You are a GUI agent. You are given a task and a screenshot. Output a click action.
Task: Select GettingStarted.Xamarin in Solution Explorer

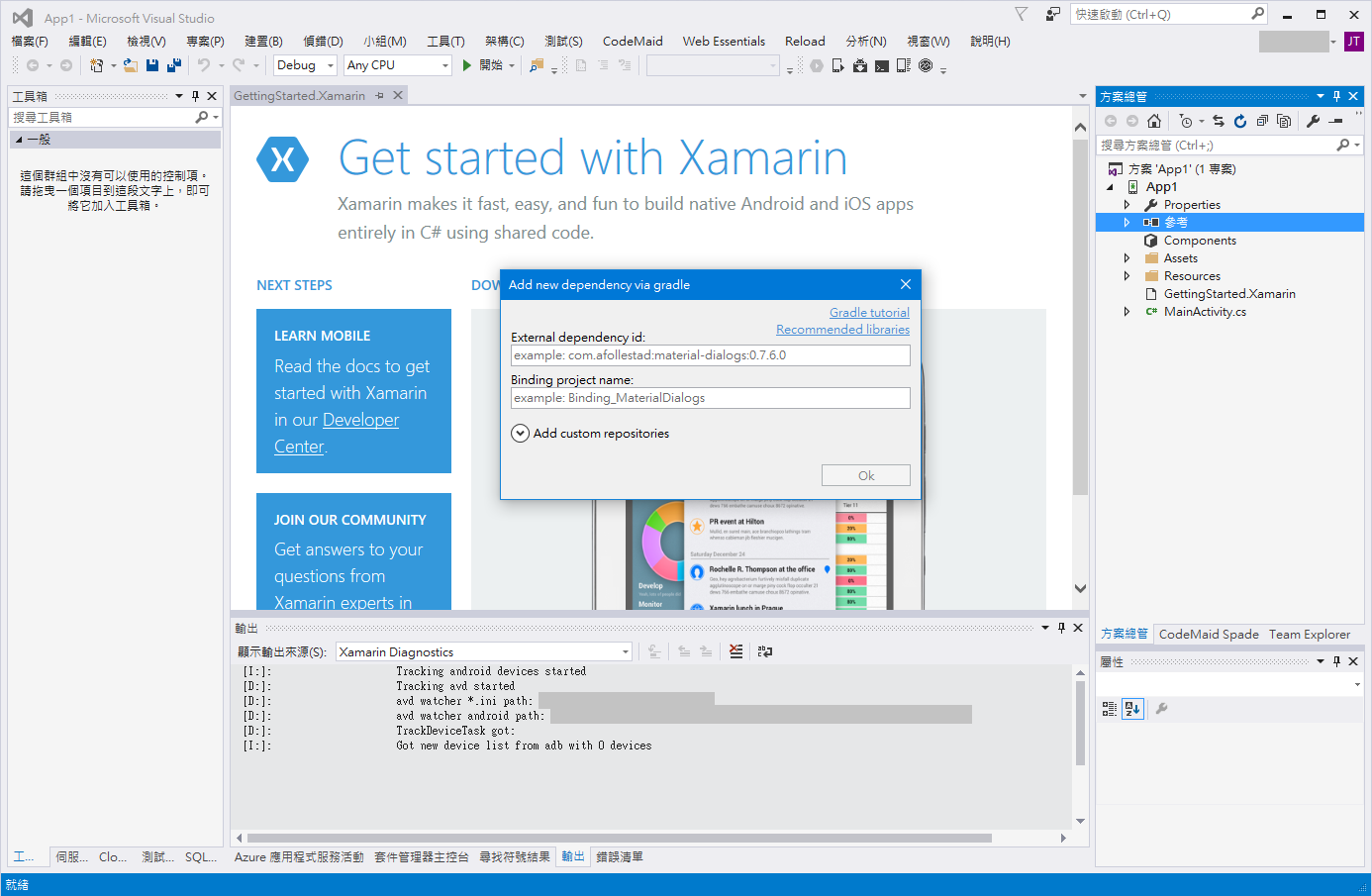click(1229, 294)
